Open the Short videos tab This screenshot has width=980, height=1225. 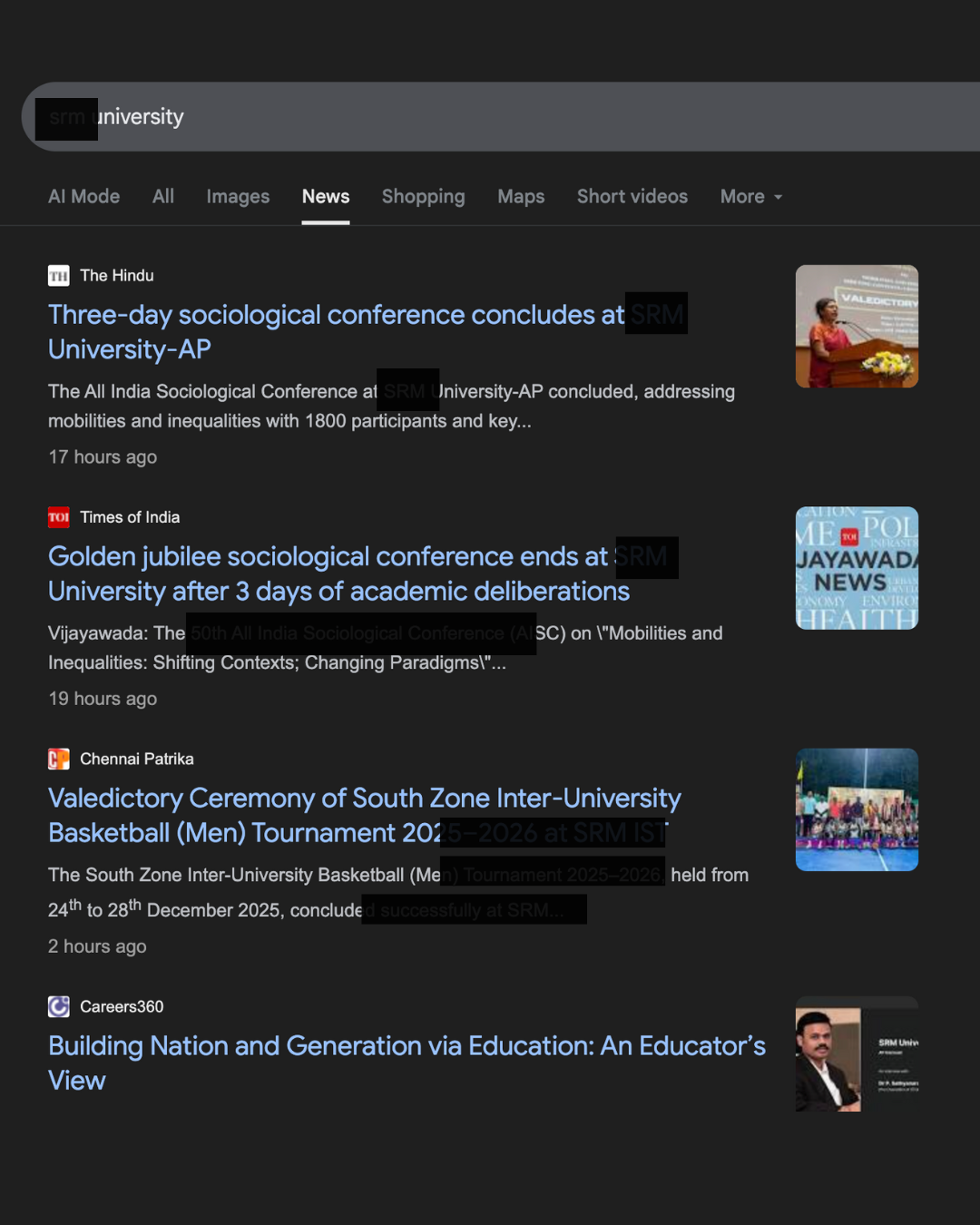tap(632, 197)
